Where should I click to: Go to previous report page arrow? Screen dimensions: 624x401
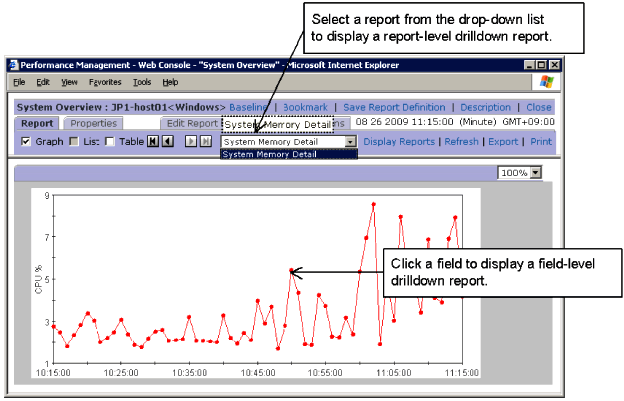(x=168, y=141)
